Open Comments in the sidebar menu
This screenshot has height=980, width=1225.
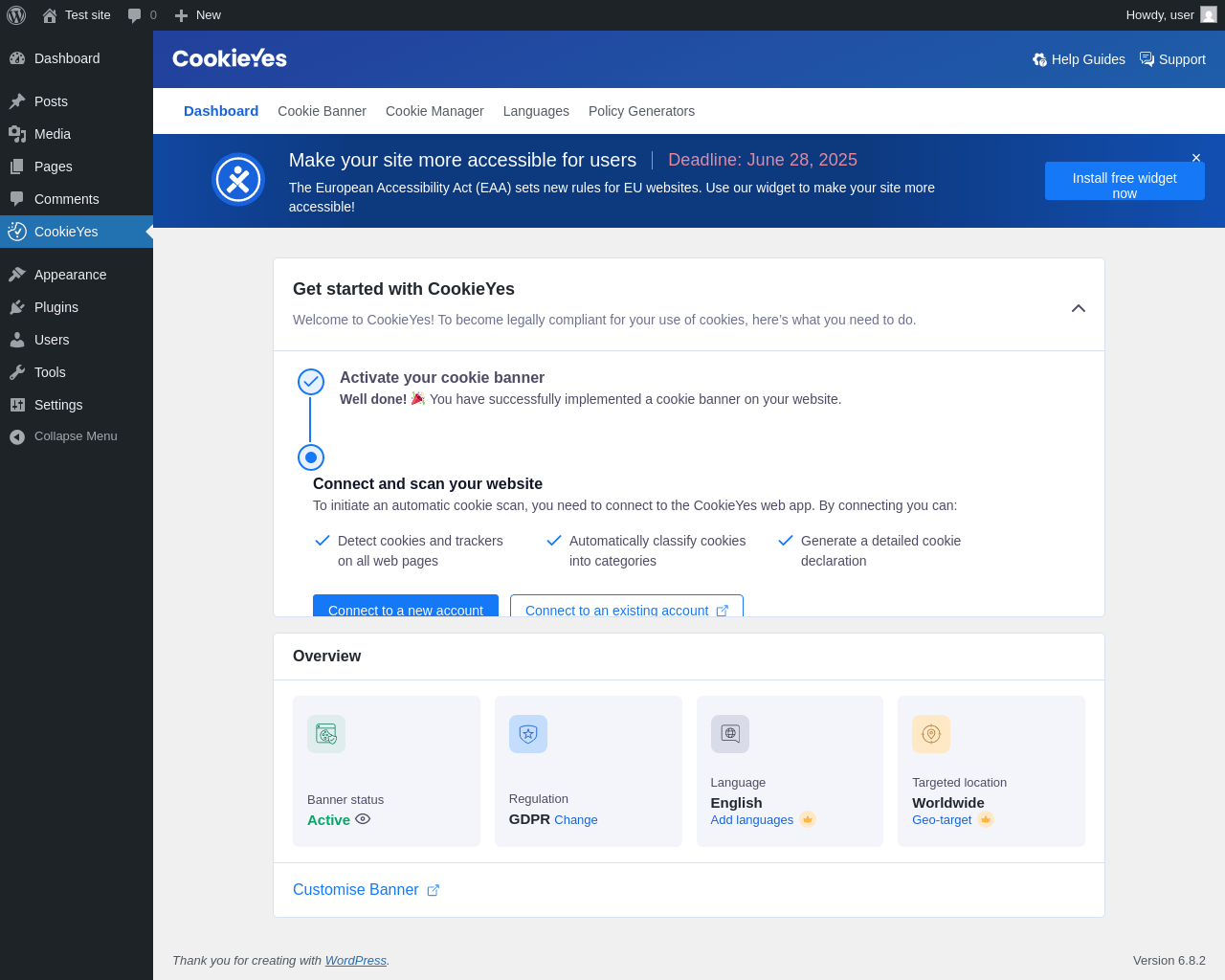coord(77,199)
